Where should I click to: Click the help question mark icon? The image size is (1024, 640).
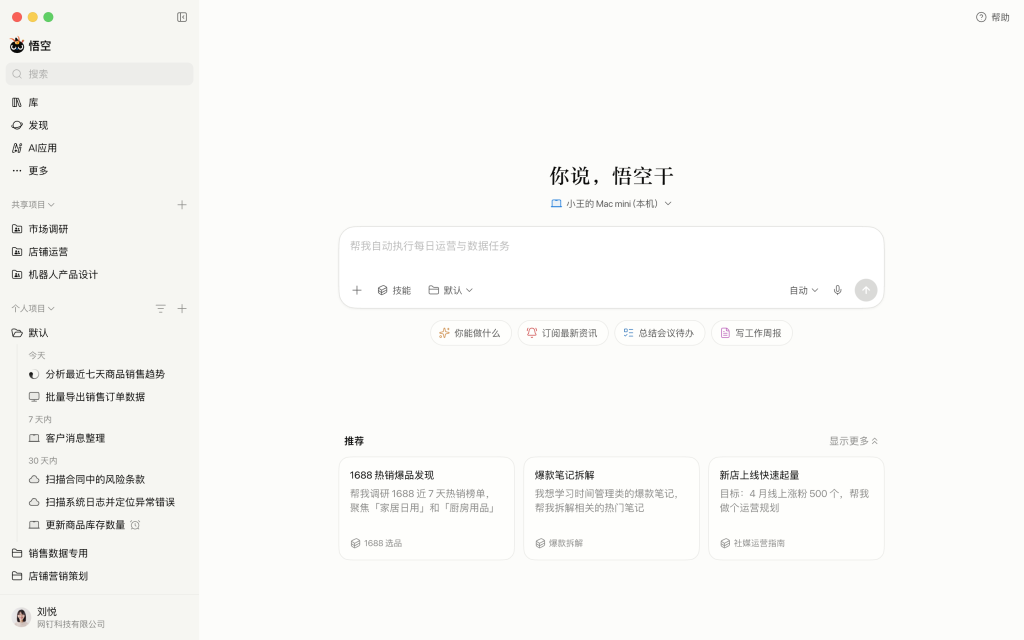pos(981,18)
